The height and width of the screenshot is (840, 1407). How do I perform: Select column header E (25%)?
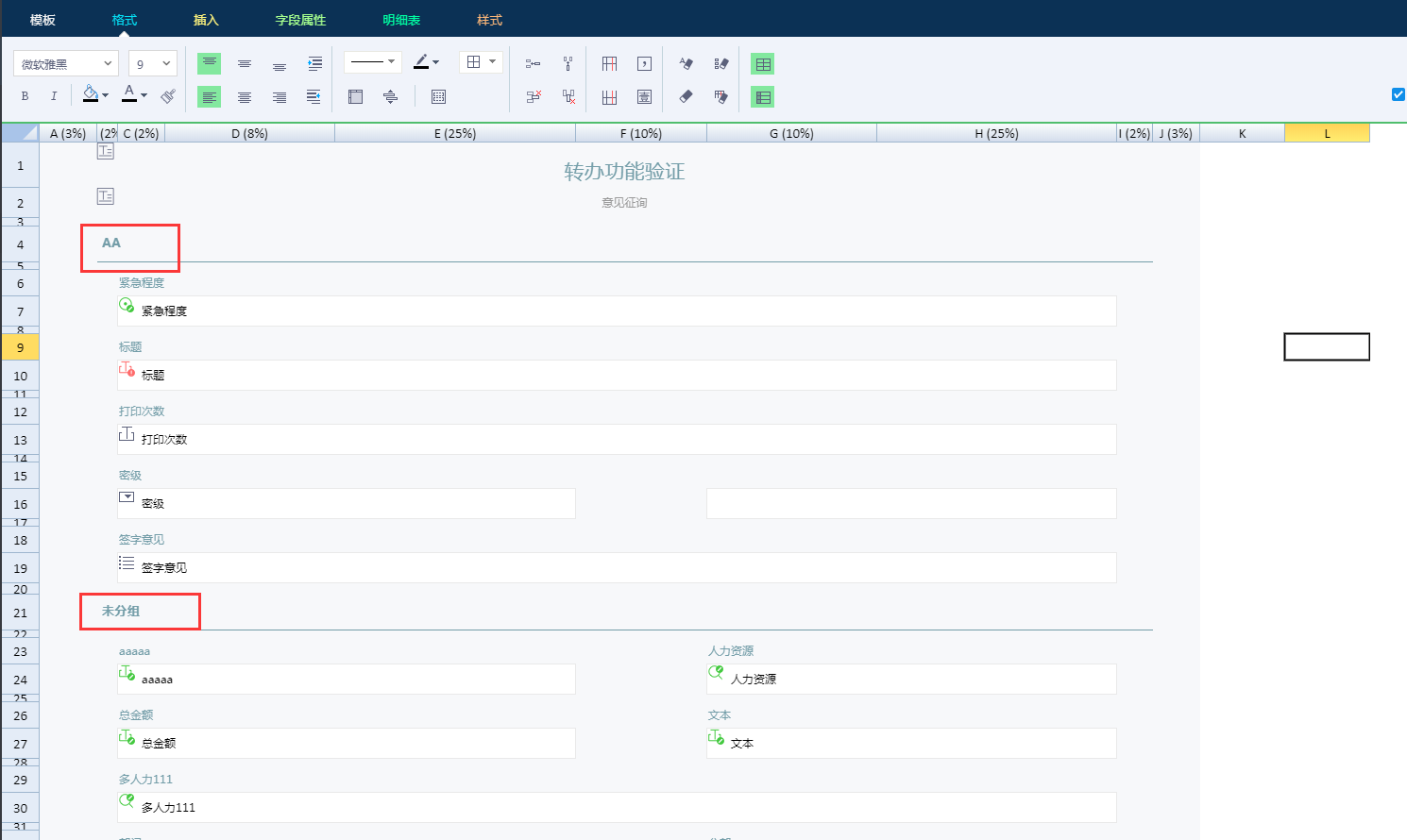click(x=455, y=133)
